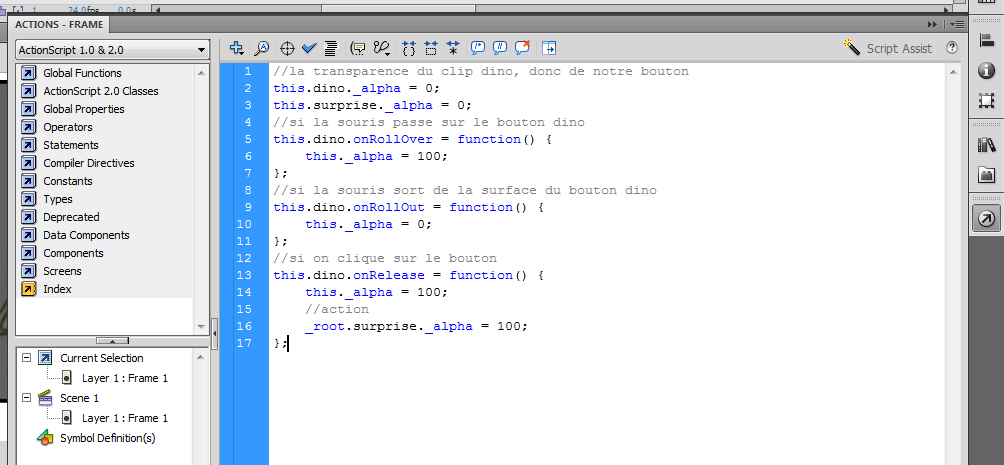Expand Global Properties category
Viewport: 1004px width, 465px height.
pyautogui.click(x=84, y=109)
